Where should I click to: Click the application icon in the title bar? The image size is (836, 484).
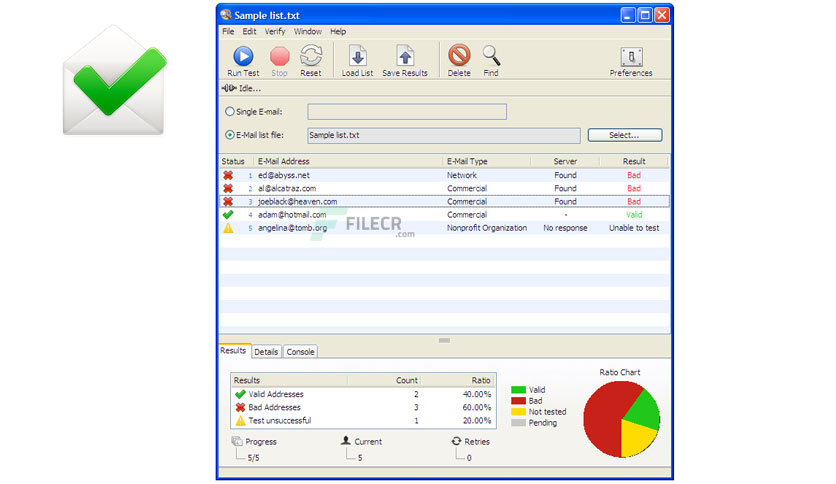pos(226,14)
